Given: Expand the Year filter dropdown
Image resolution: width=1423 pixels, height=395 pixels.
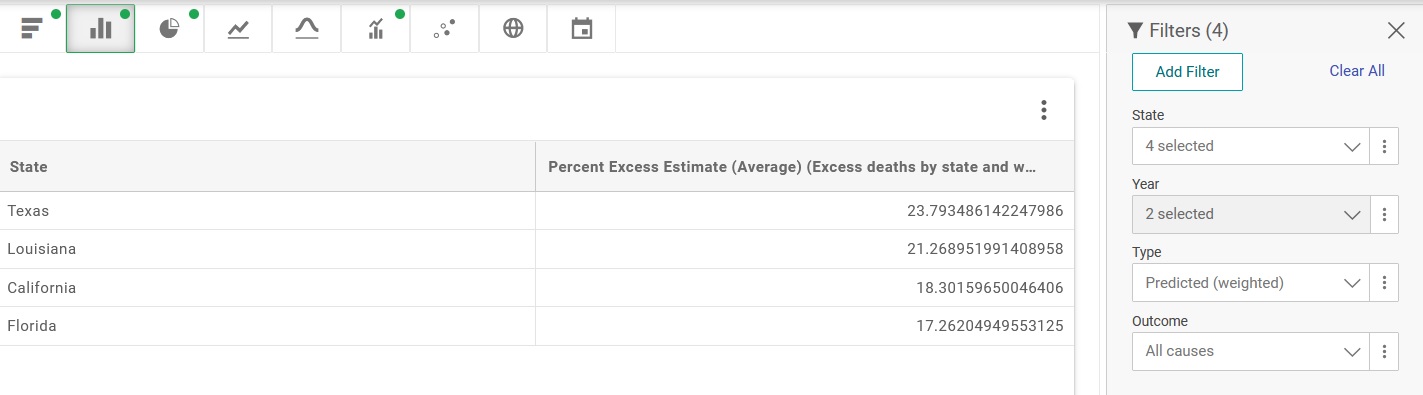Looking at the screenshot, I should (1251, 214).
